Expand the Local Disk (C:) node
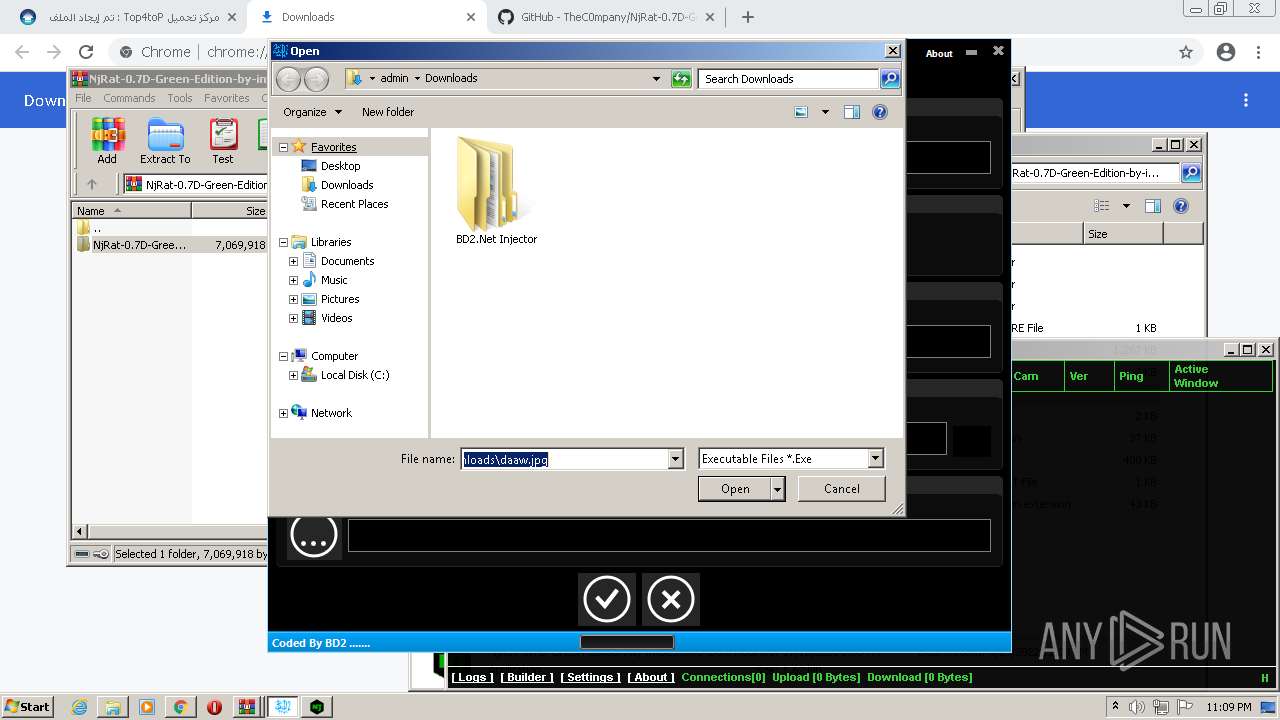 click(293, 375)
